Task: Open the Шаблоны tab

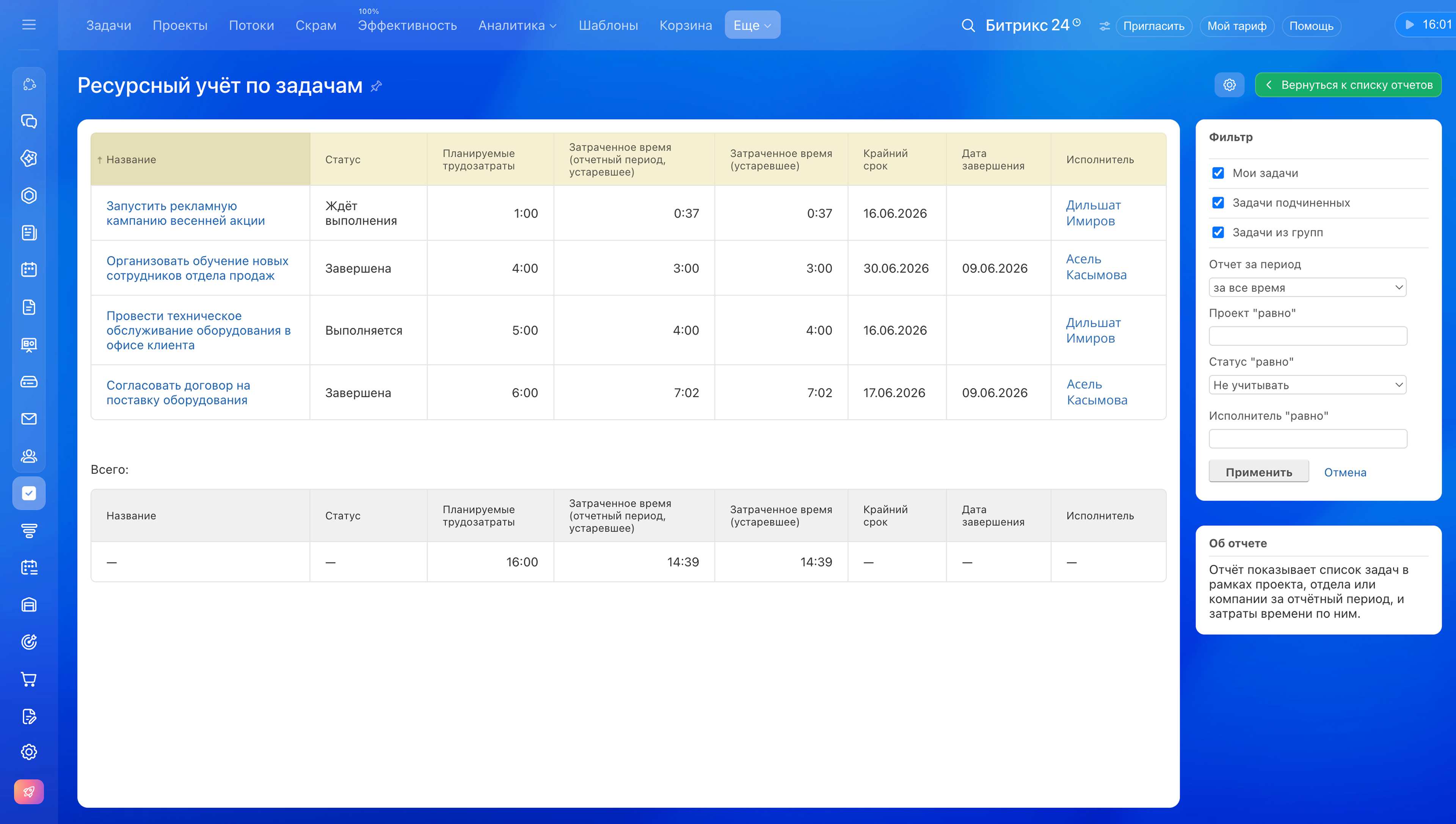Action: [609, 25]
